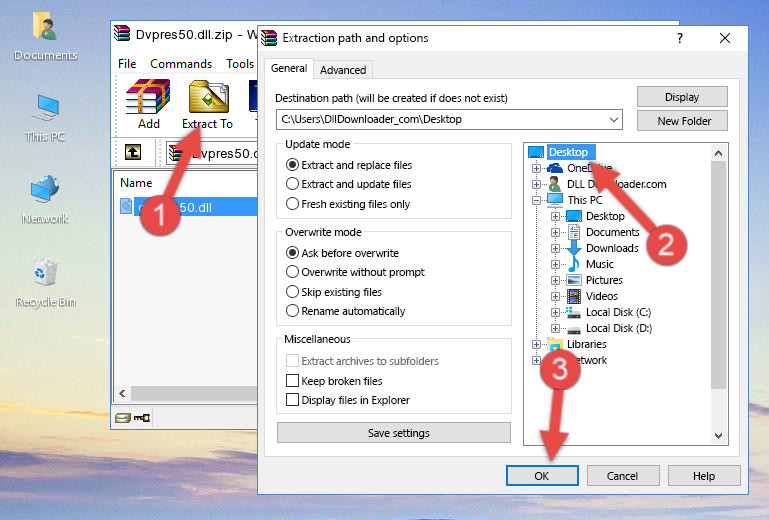Click the Save settings button
Screen dimensions: 769x520
[x=394, y=433]
